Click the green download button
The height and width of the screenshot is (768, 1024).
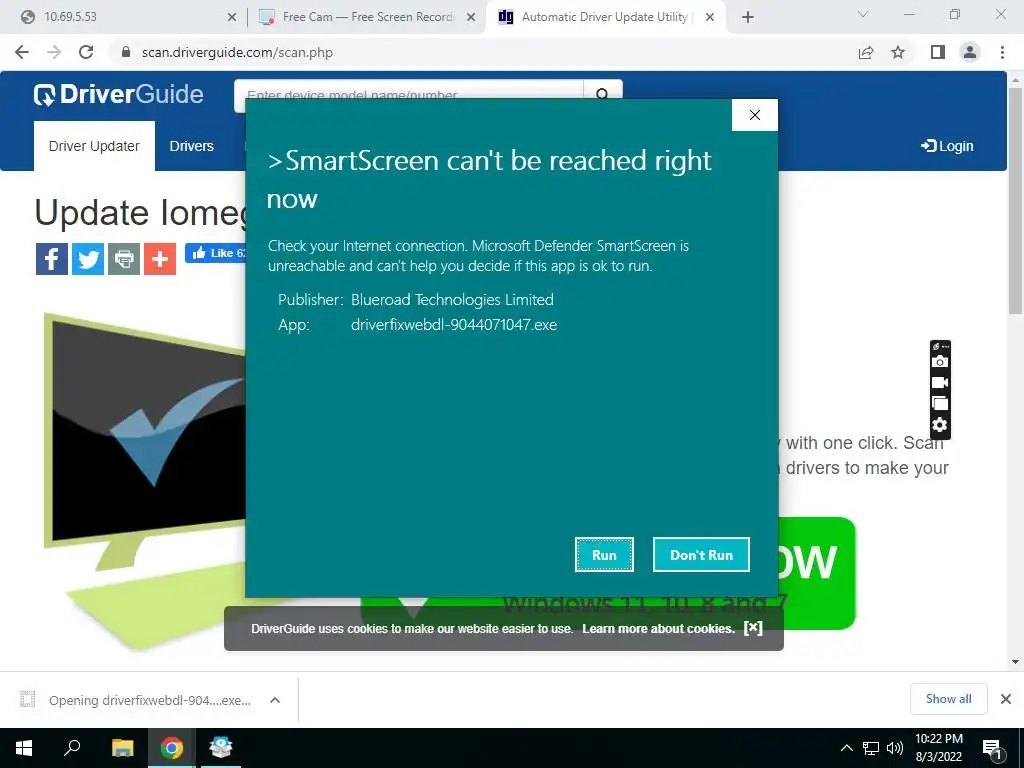(816, 573)
